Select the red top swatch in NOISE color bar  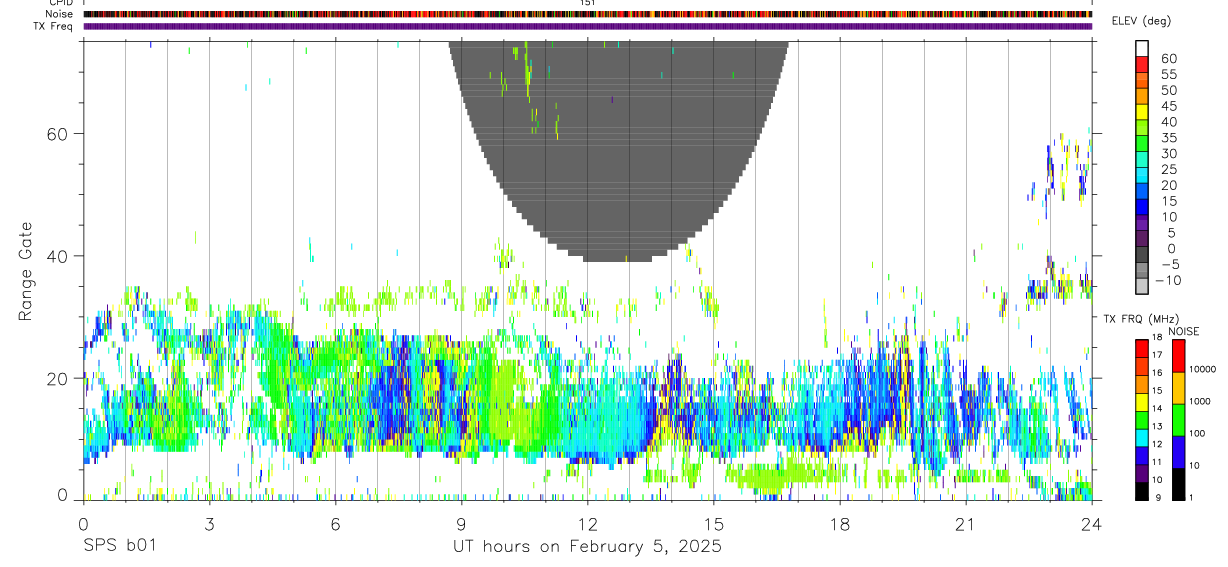click(1178, 355)
